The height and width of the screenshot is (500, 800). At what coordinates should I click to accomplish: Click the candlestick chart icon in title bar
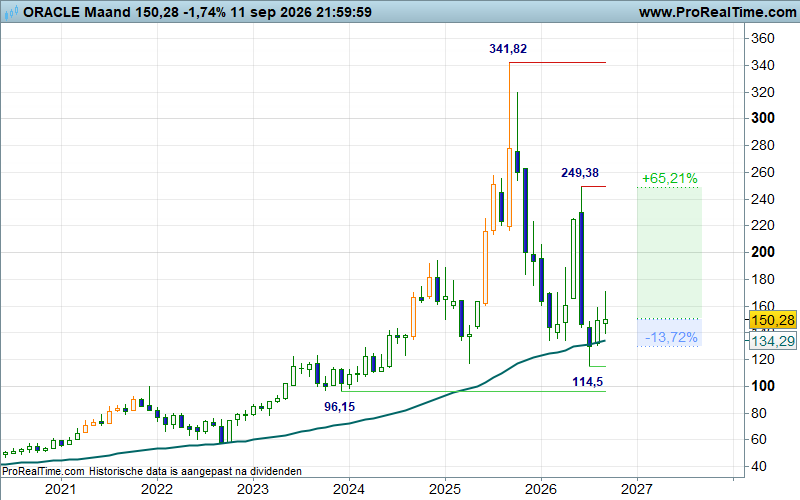coord(11,12)
